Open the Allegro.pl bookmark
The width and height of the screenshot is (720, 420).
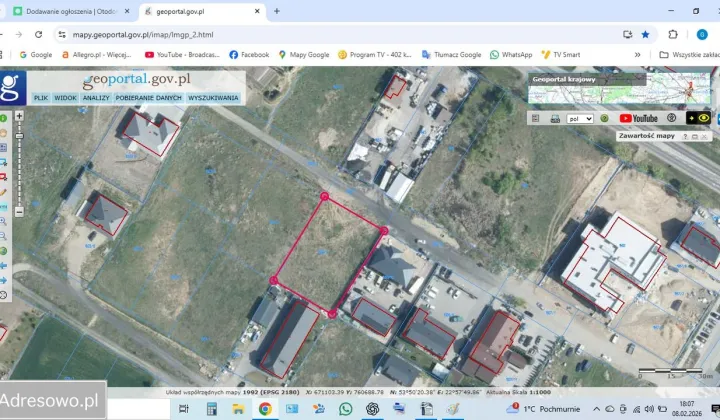pos(97,55)
